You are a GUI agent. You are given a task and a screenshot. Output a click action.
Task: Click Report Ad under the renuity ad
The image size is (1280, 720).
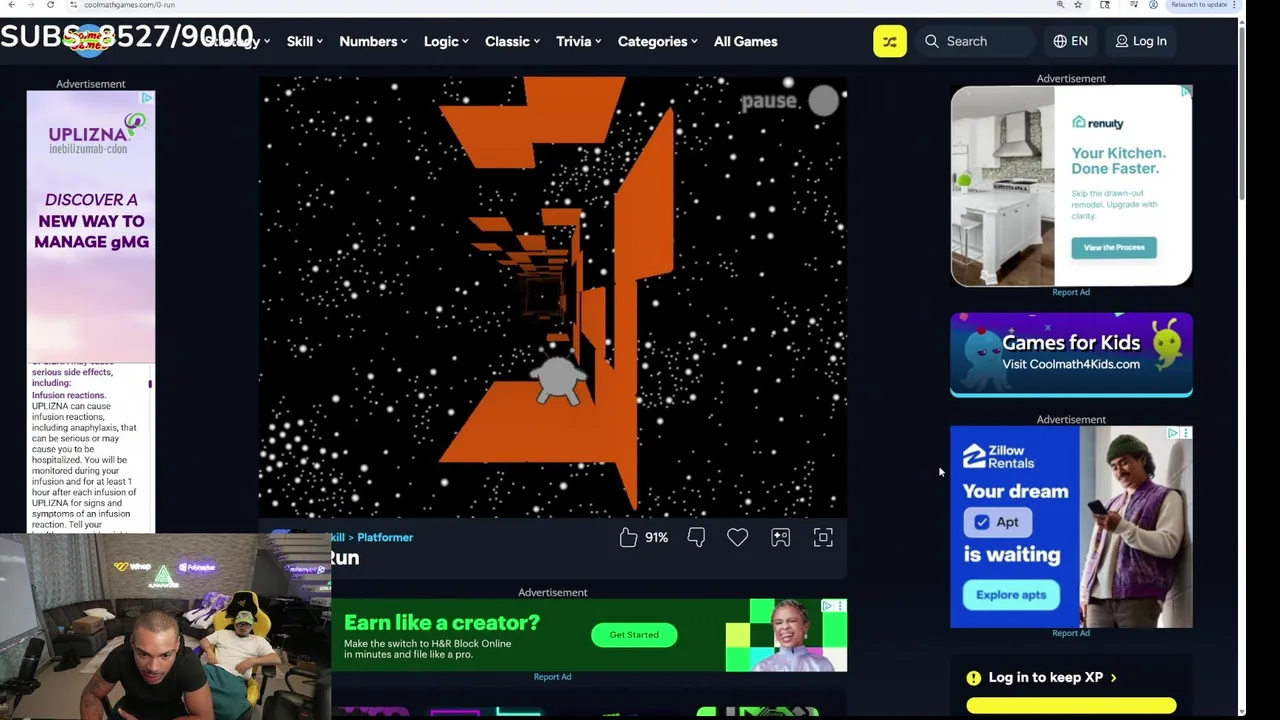(1071, 292)
